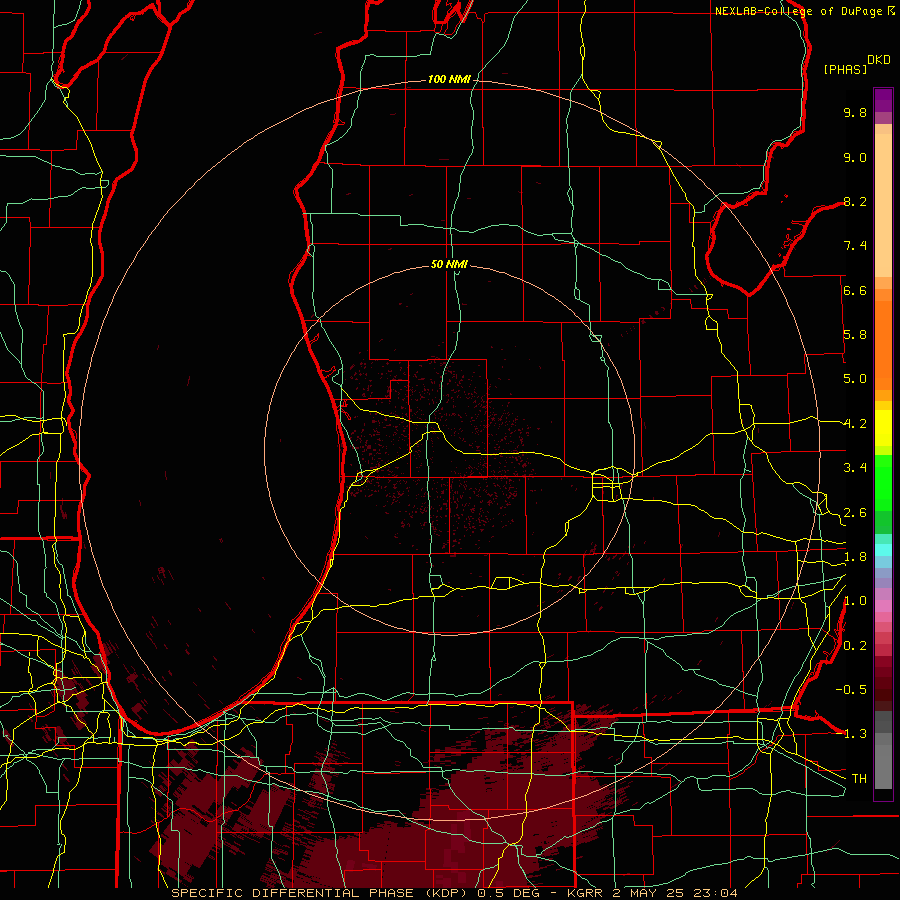
Task: Click the 23:04 timestamp in the caption
Action: (x=717, y=893)
